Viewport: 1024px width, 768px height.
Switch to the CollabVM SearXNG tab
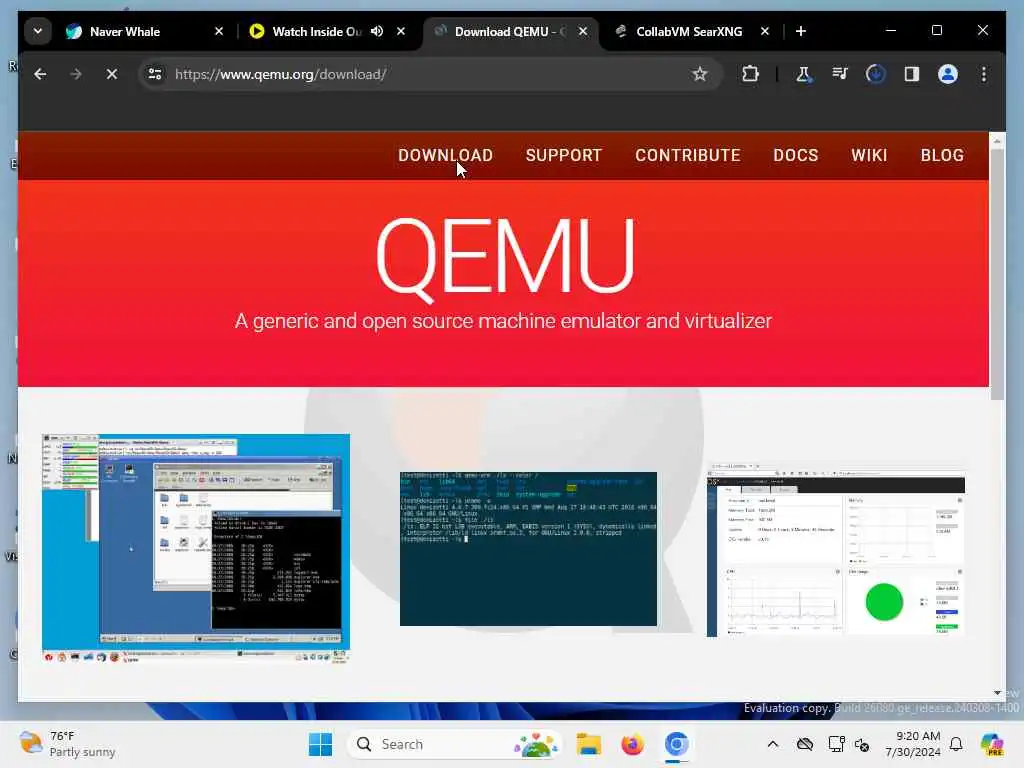coord(688,31)
